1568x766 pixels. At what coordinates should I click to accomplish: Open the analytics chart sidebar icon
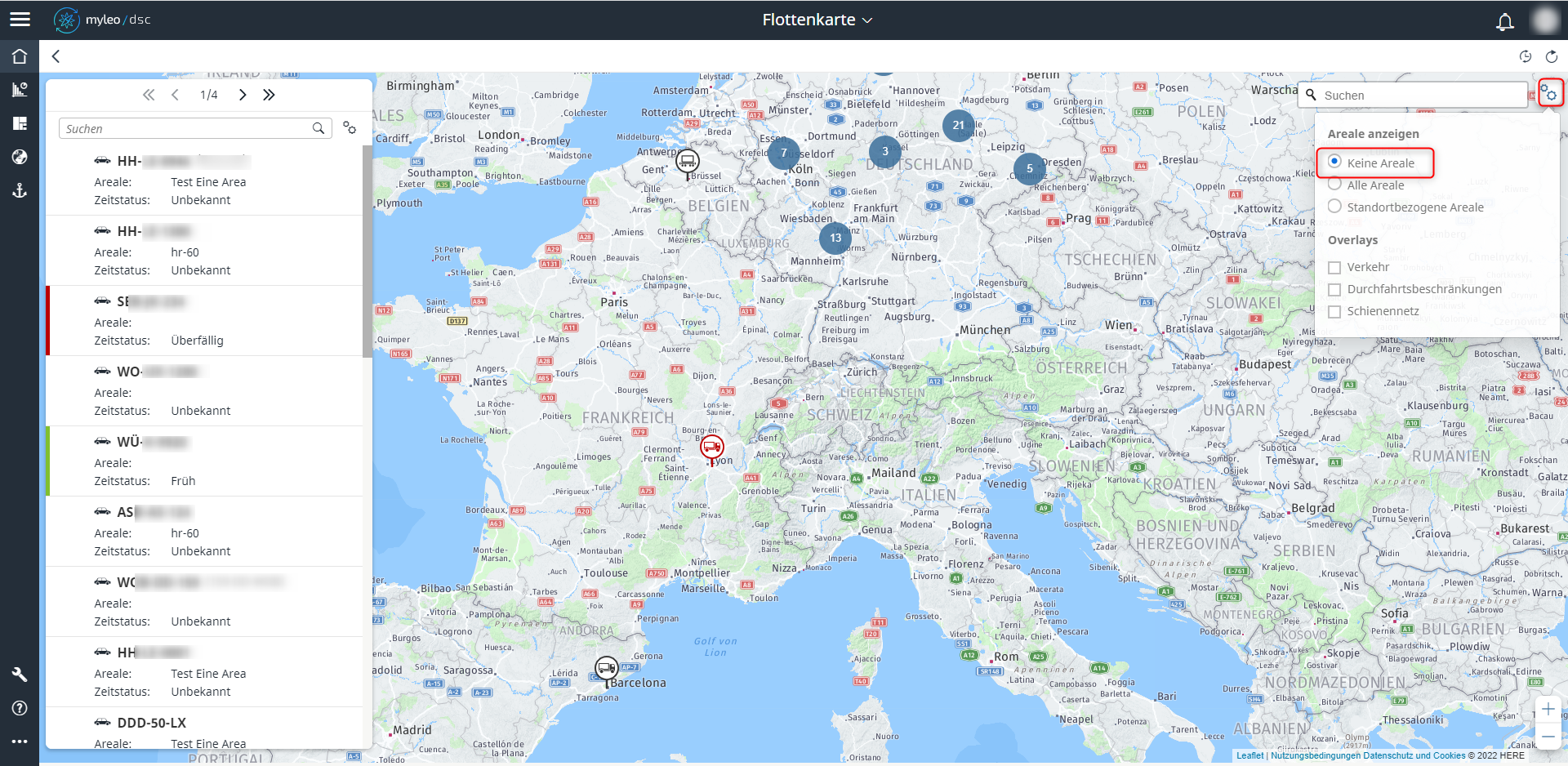[20, 90]
